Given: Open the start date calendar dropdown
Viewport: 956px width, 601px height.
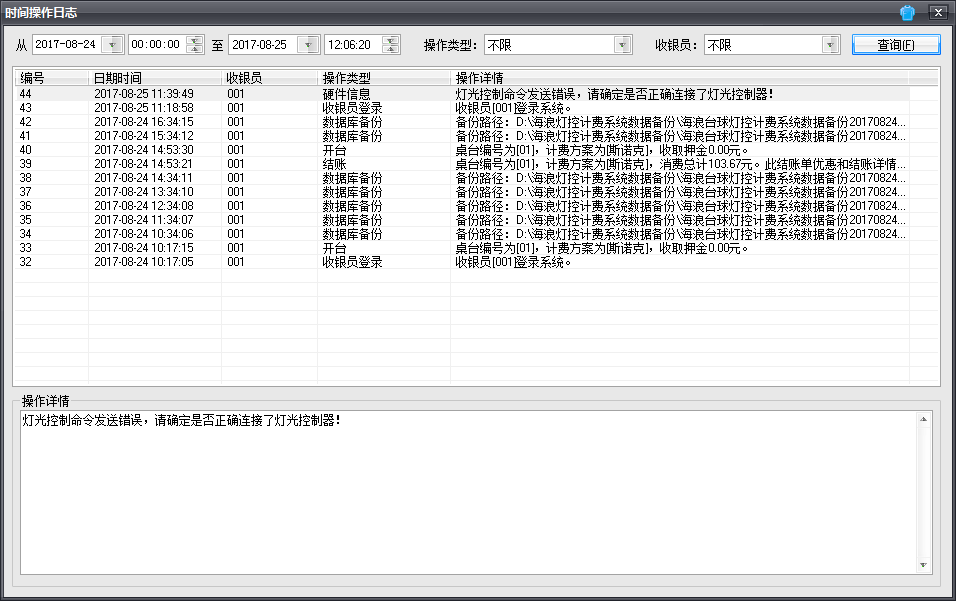Looking at the screenshot, I should [113, 45].
